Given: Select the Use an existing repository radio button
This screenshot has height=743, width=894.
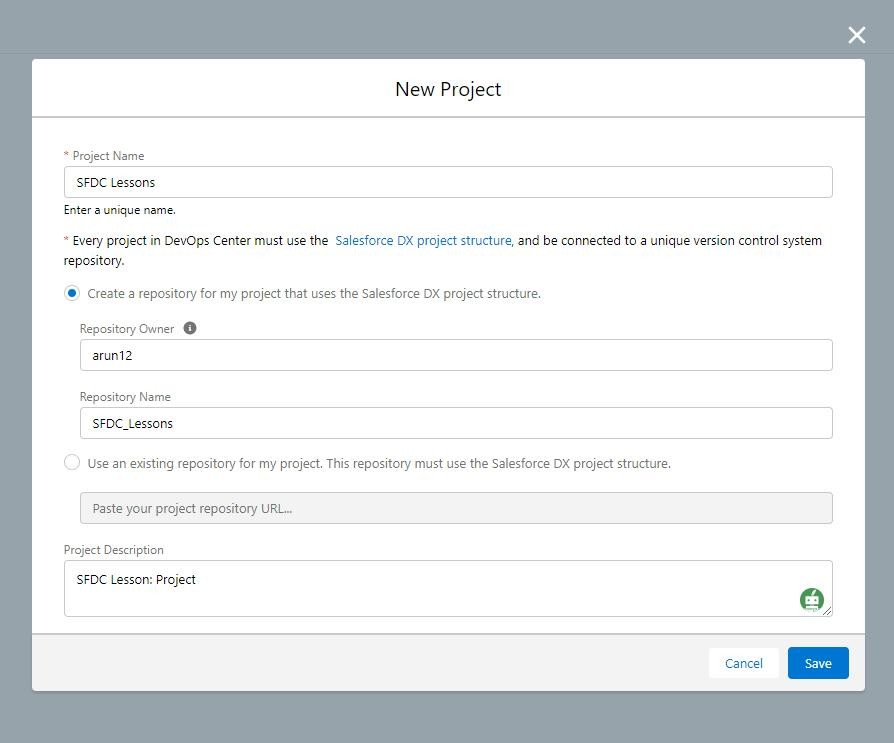Looking at the screenshot, I should pyautogui.click(x=72, y=462).
